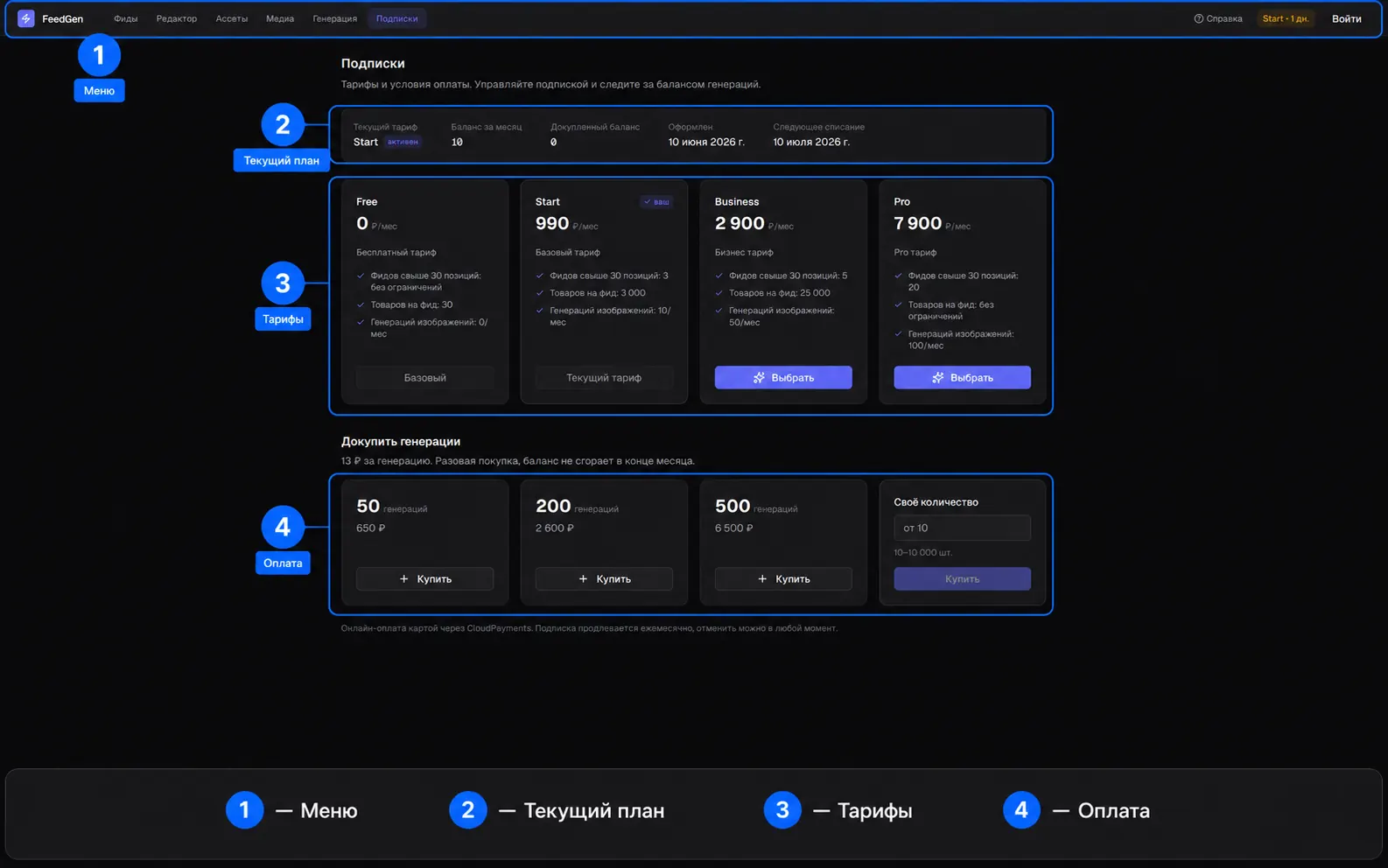Viewport: 1388px width, 868px height.
Task: Click sparkle icon on Business Выбрать button
Action: (x=759, y=378)
